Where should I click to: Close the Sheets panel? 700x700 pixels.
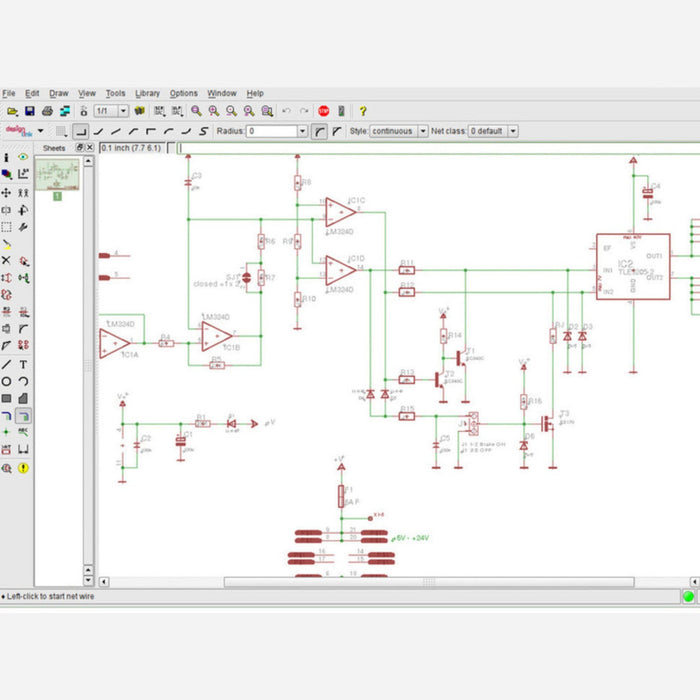tap(89, 148)
